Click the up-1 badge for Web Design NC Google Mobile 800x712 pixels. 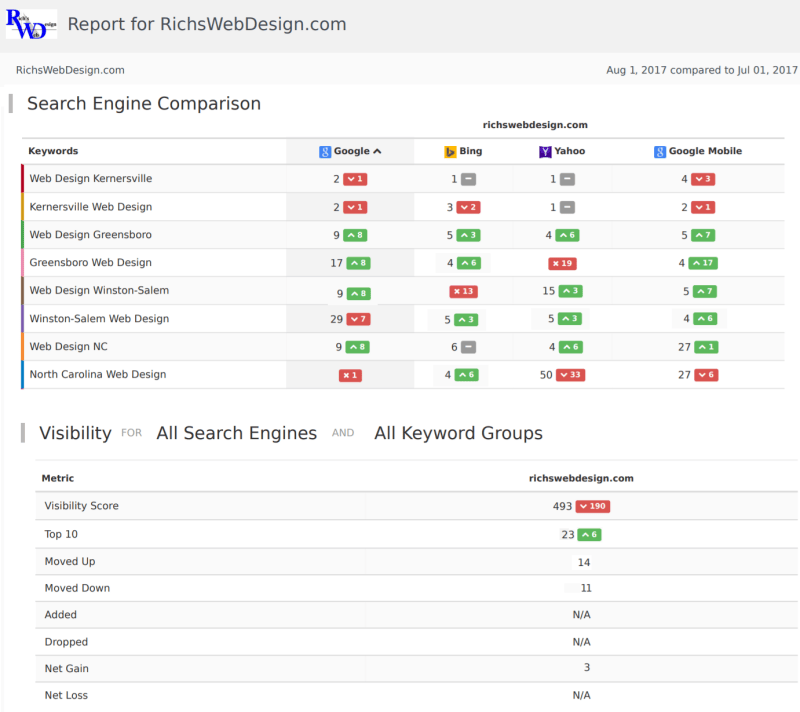(x=706, y=347)
